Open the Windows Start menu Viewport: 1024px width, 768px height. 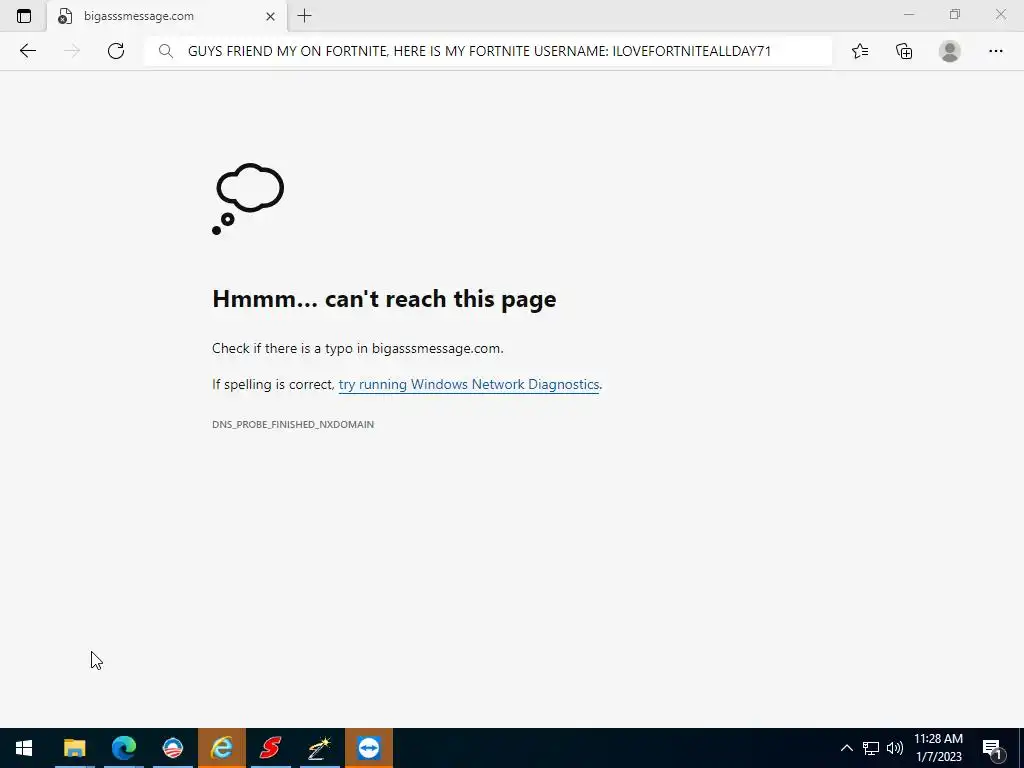click(x=24, y=748)
